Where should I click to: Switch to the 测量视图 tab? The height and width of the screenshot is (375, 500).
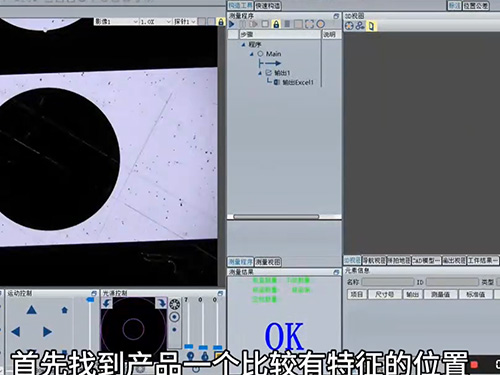[268, 262]
